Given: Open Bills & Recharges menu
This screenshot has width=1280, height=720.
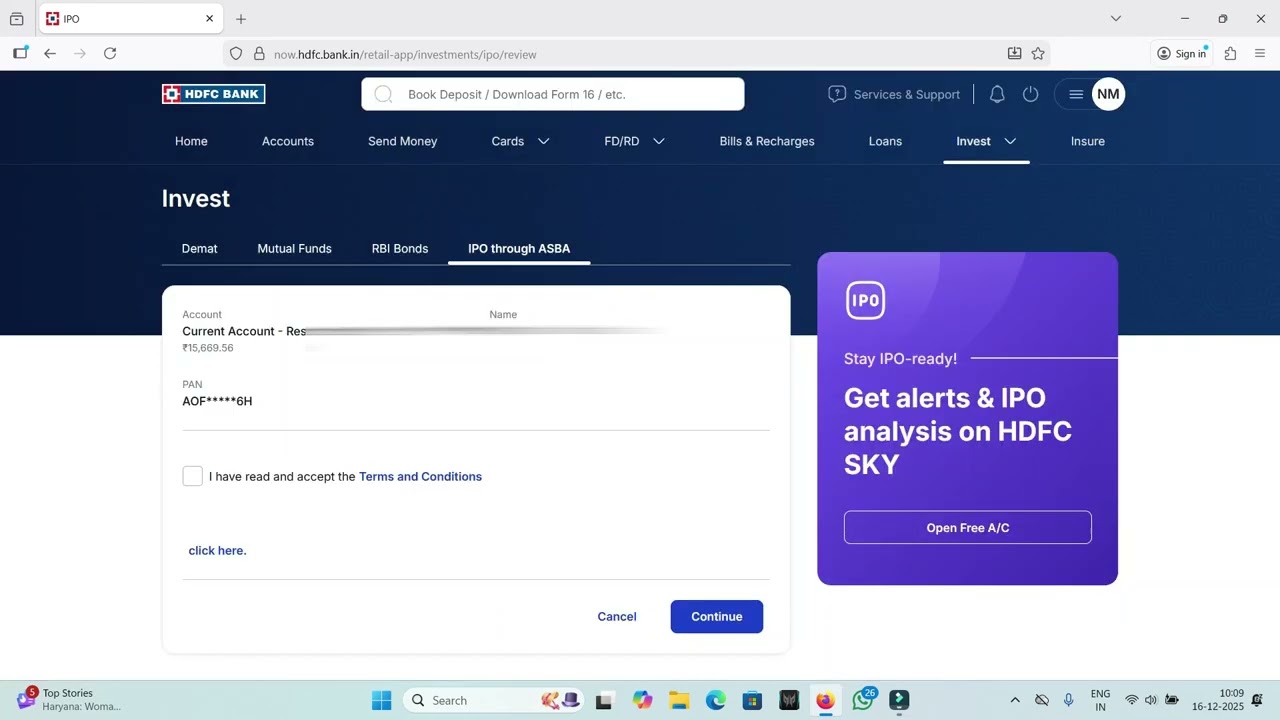Looking at the screenshot, I should 767,141.
